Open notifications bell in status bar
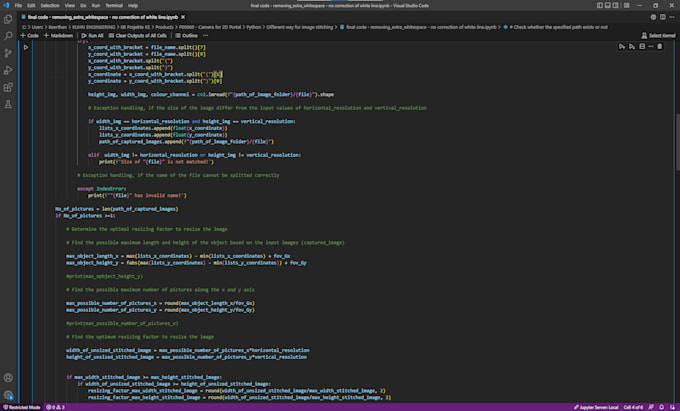Image resolution: width=680 pixels, height=411 pixels. (x=661, y=407)
